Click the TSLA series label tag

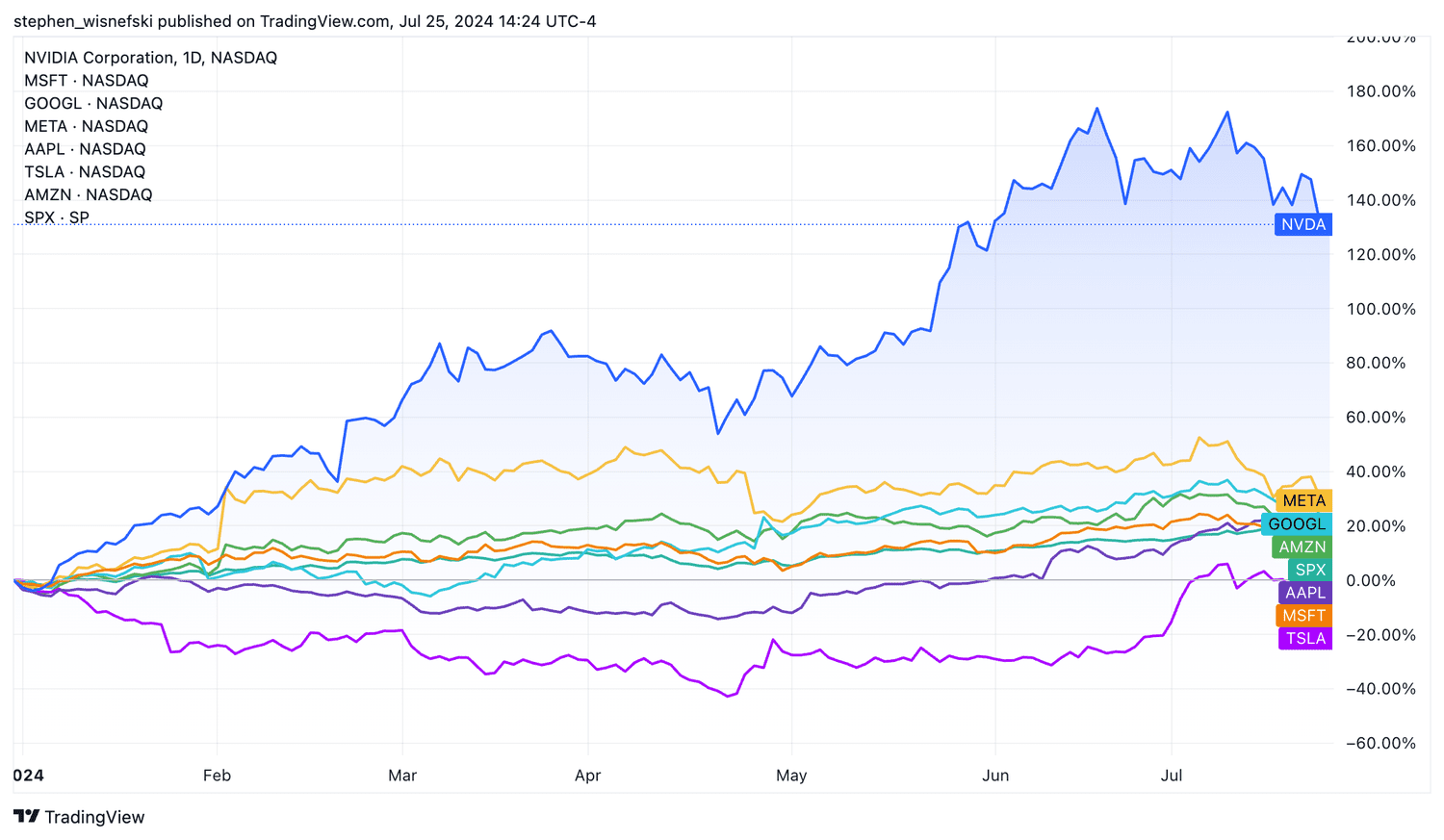(x=1305, y=638)
